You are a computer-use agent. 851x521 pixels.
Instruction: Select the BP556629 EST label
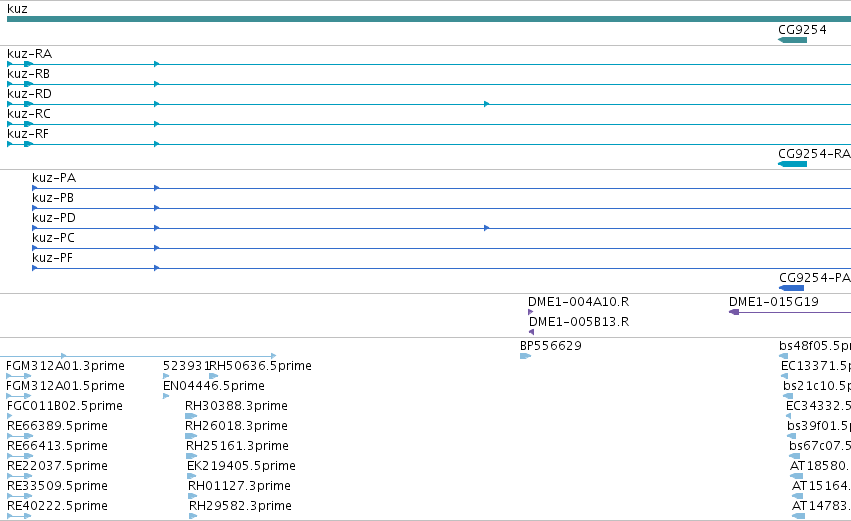click(x=550, y=346)
